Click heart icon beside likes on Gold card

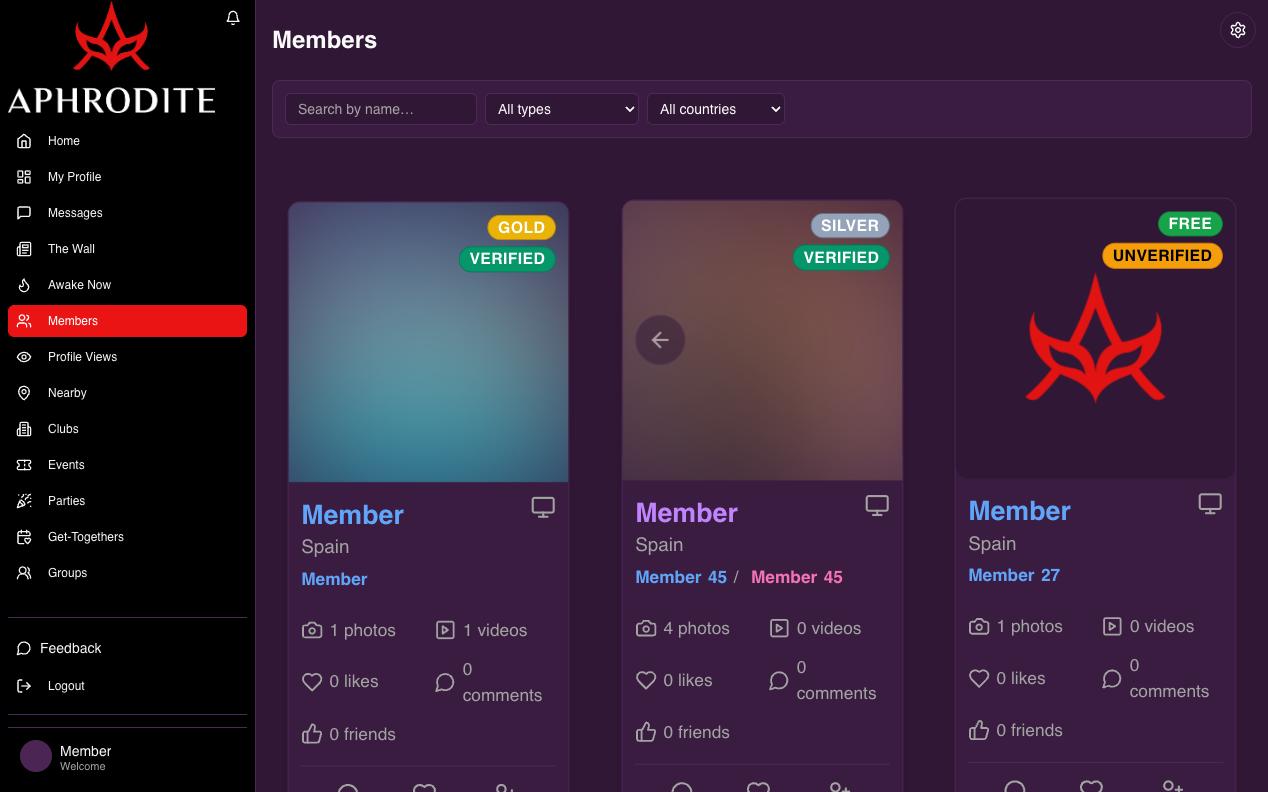pos(312,682)
